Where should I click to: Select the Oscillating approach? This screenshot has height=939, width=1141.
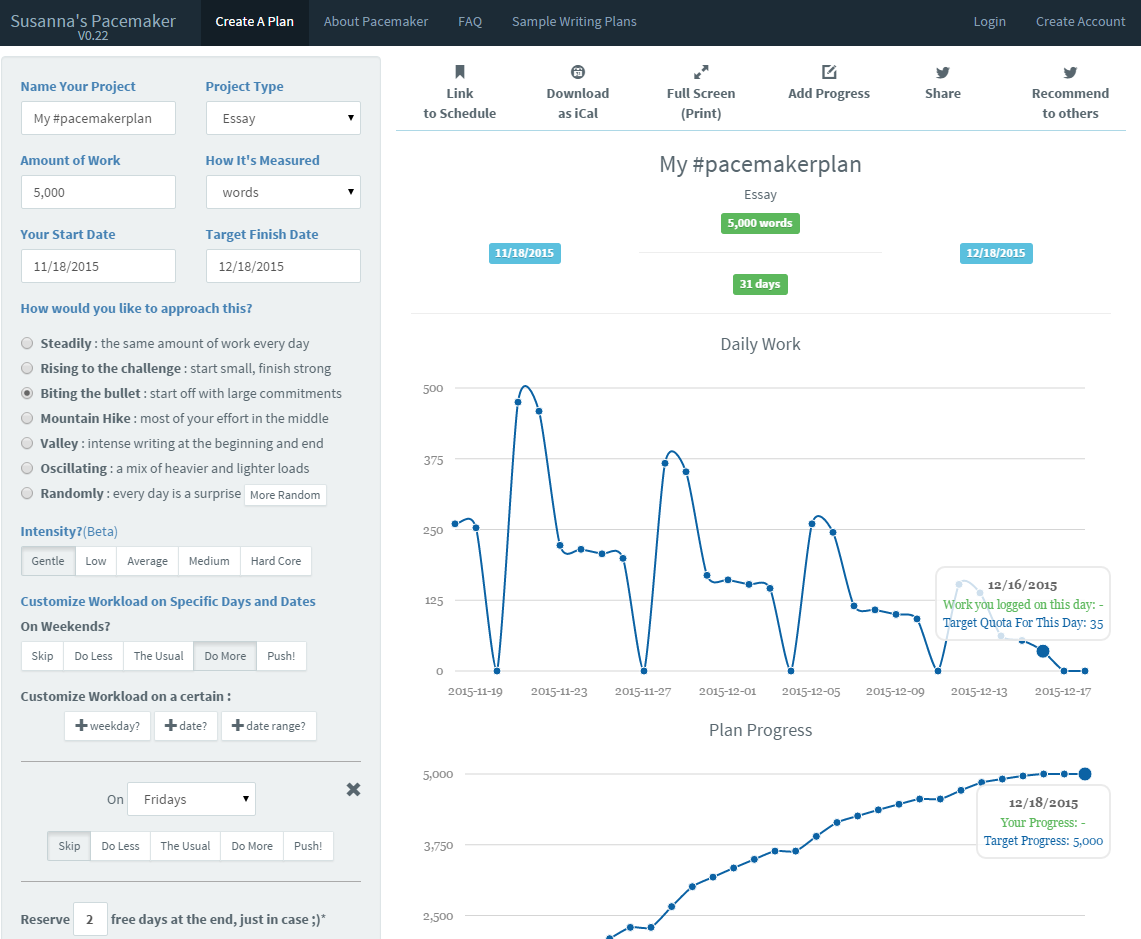pyautogui.click(x=27, y=468)
